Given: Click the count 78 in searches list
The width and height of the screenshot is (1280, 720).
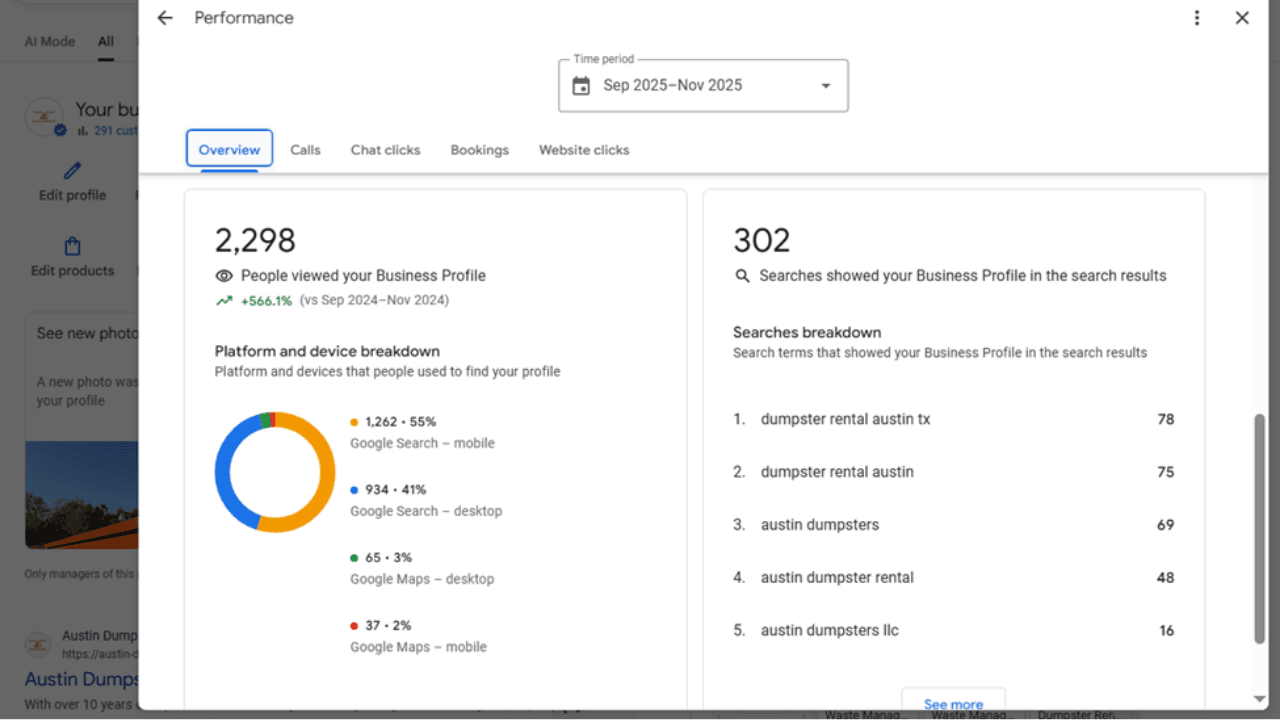Looking at the screenshot, I should pos(1165,419).
